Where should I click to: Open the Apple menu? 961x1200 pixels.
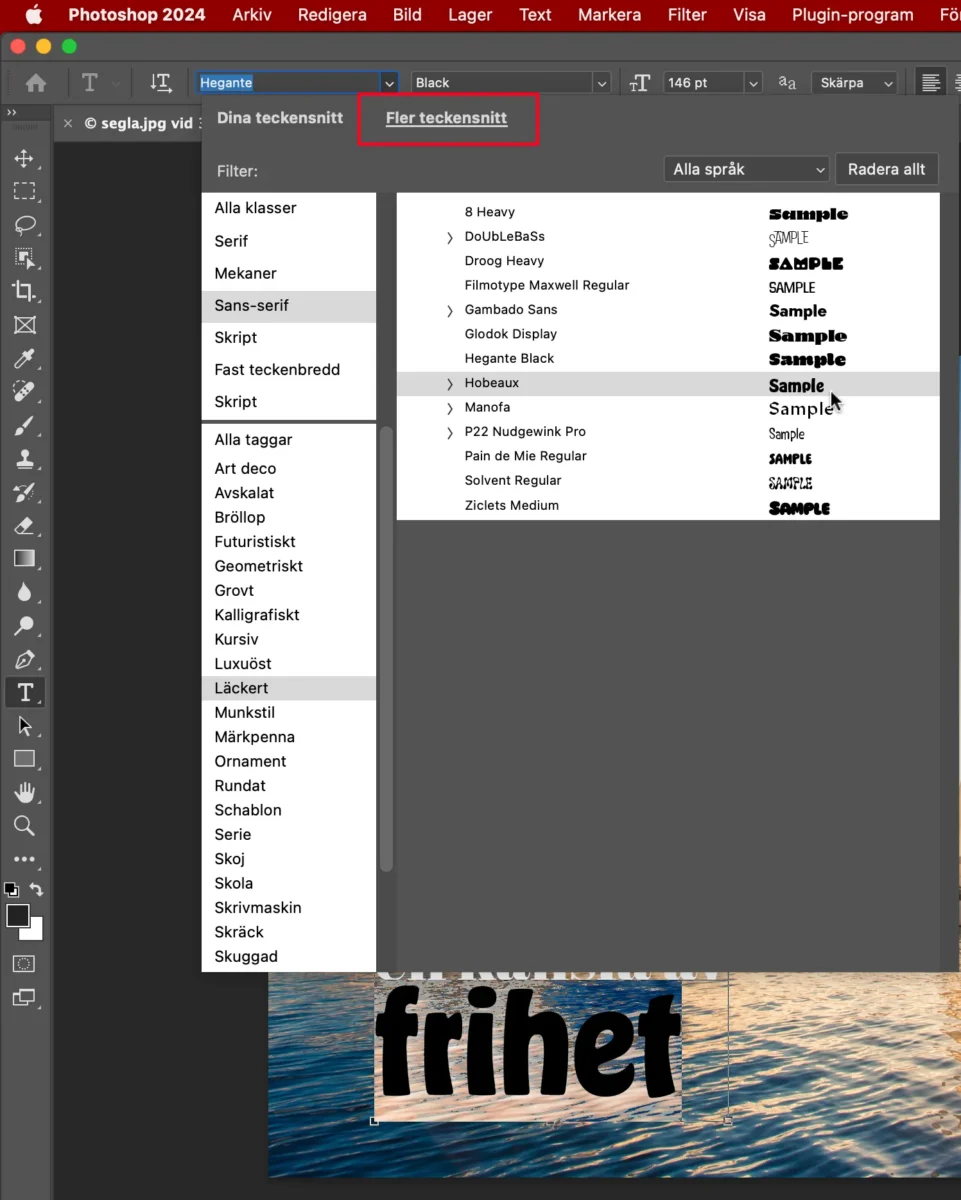pyautogui.click(x=33, y=15)
